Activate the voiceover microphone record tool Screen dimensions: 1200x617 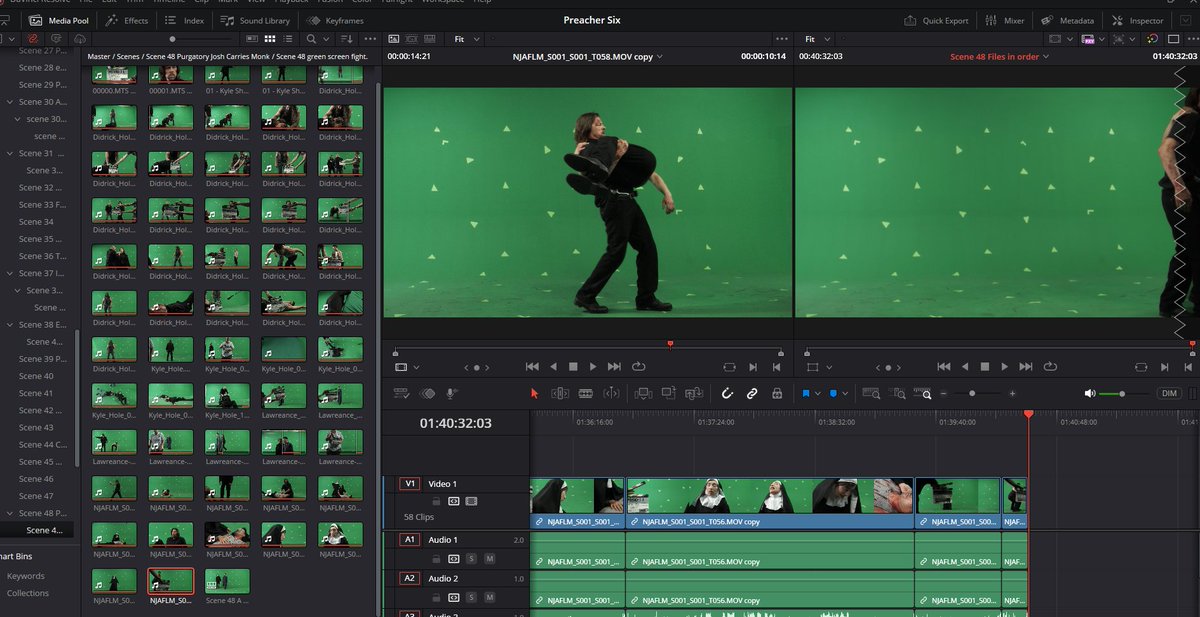[451, 392]
